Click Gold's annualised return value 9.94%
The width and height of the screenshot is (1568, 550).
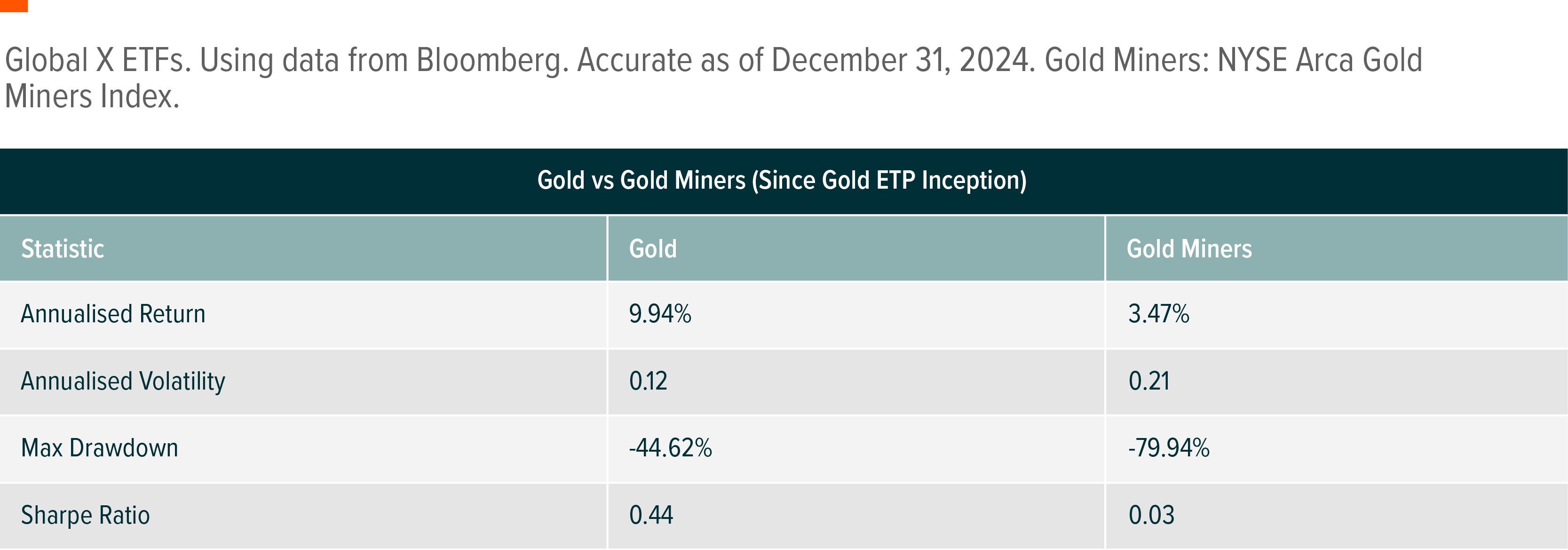[660, 314]
